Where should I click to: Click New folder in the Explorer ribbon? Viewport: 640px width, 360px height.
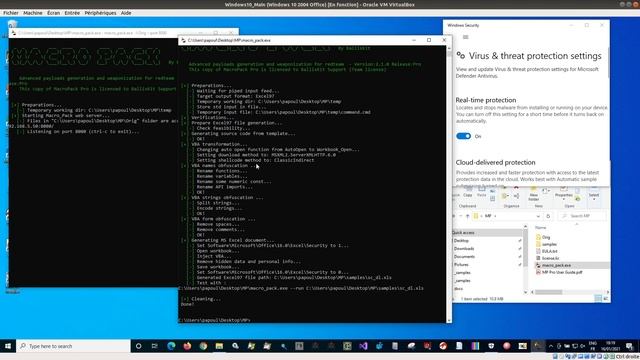(x=533, y=193)
